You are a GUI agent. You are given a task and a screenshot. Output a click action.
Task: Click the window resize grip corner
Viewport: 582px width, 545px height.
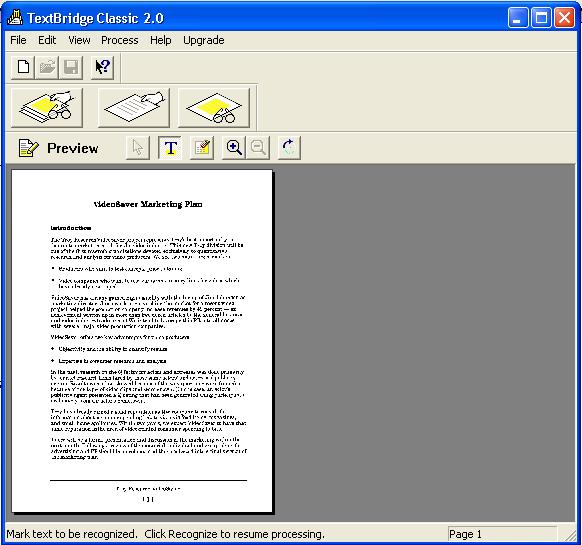coord(570,535)
